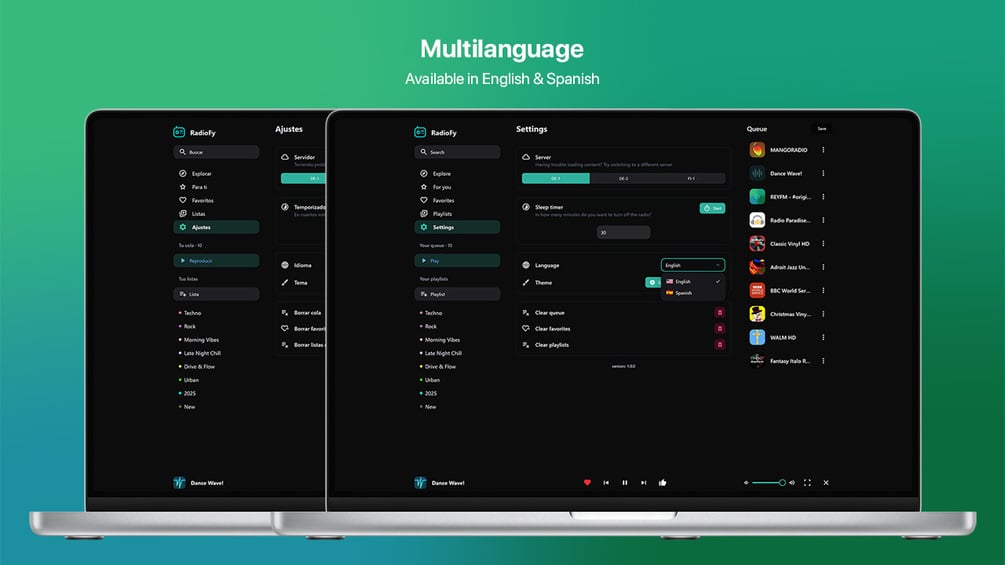
Task: Open options menu for Dance Wave! in queue
Action: pos(824,174)
